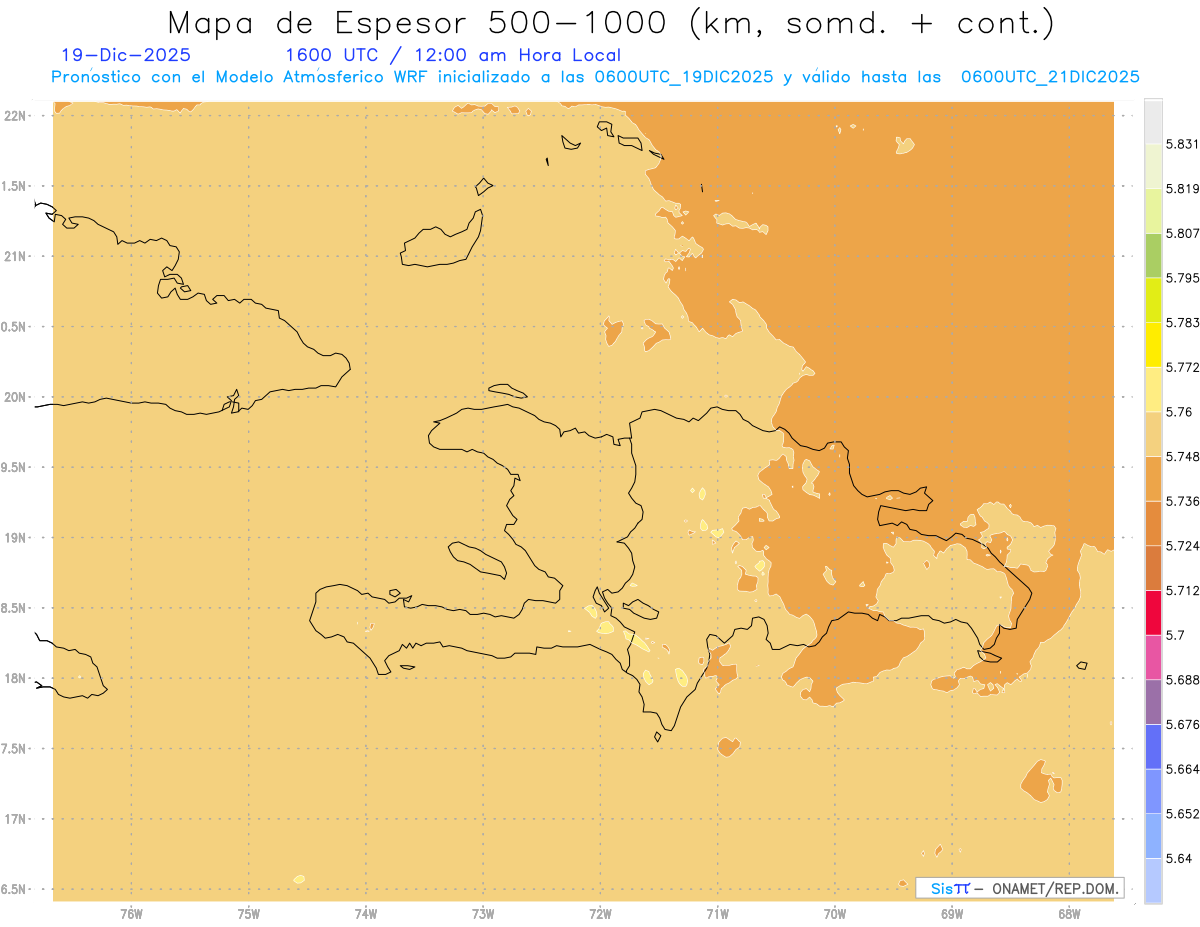Click the time label '1600 UTC / 12:00 am Hora Local'

(453, 55)
